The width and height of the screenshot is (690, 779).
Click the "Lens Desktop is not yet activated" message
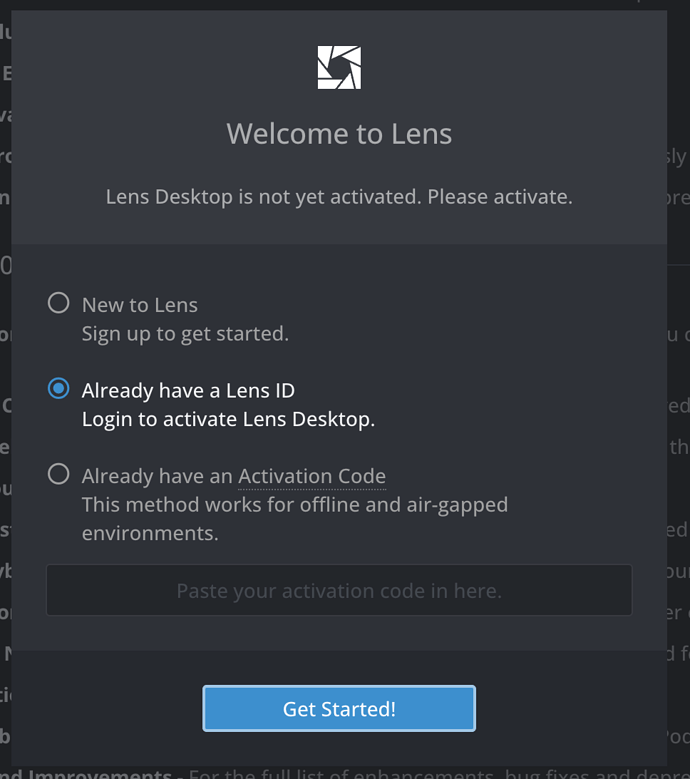click(x=262, y=197)
